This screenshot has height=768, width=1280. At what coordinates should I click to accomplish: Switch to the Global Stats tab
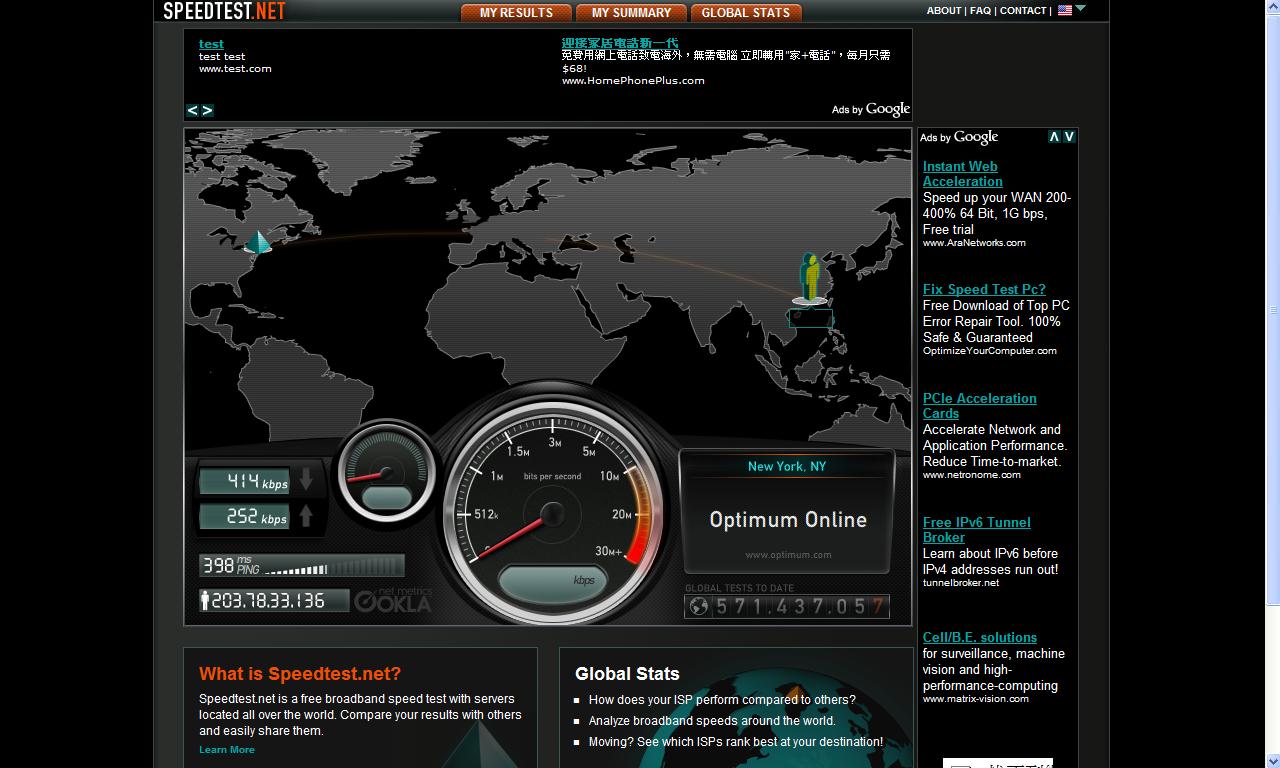(745, 13)
